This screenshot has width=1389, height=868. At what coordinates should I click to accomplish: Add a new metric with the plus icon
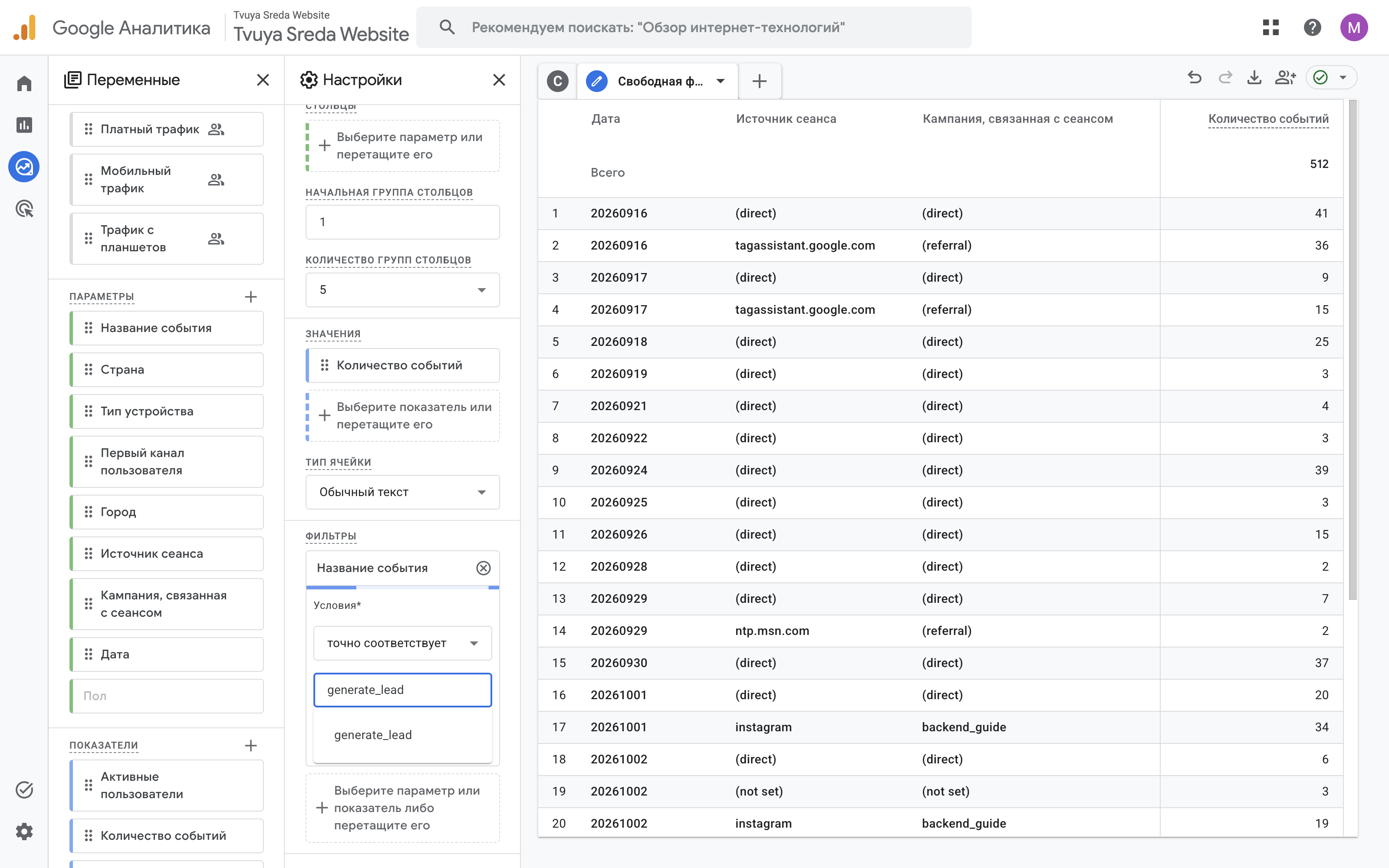click(x=251, y=746)
